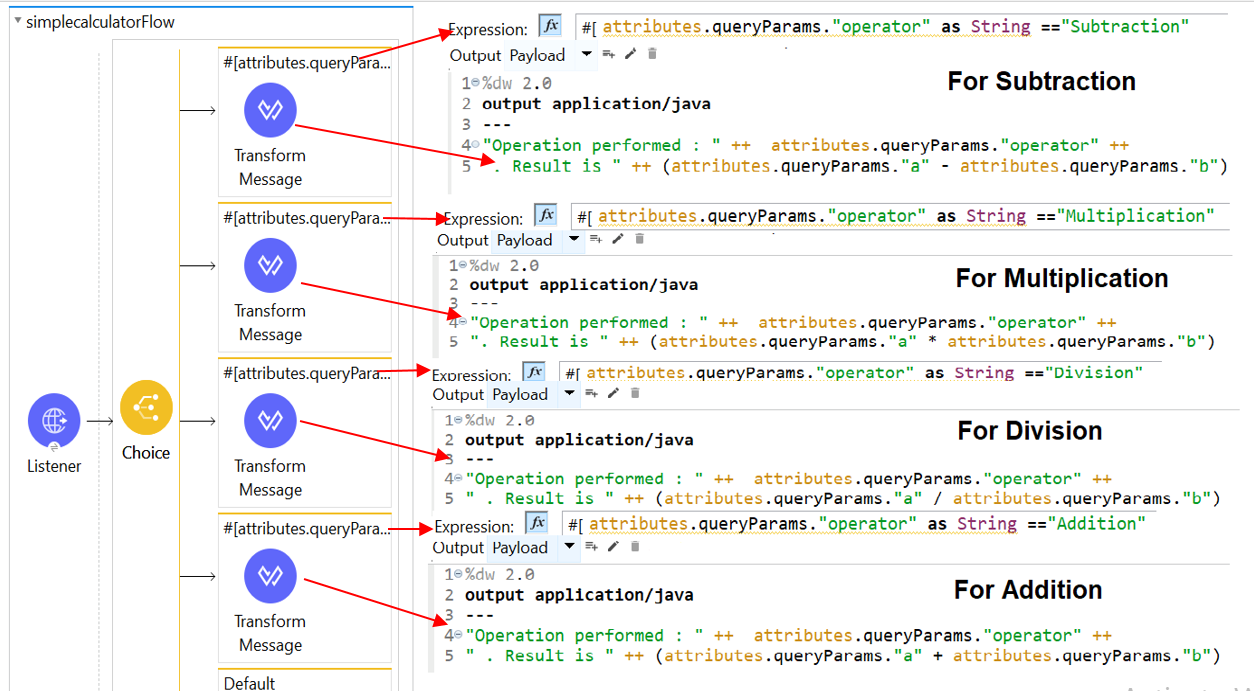
Task: Click pencil edit icon in the Division output toolbar
Action: (613, 393)
